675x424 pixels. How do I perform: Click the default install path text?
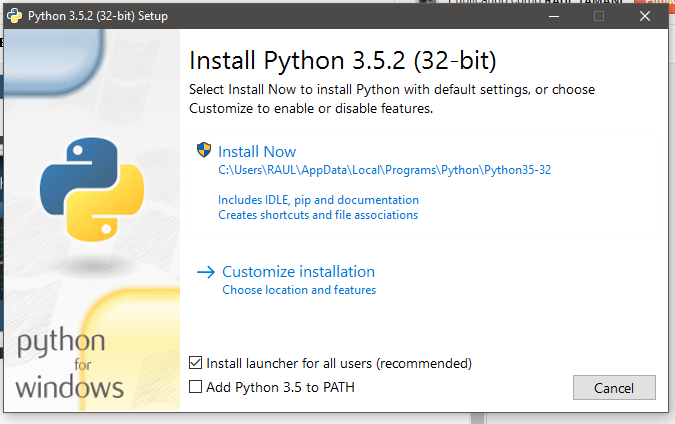(384, 170)
